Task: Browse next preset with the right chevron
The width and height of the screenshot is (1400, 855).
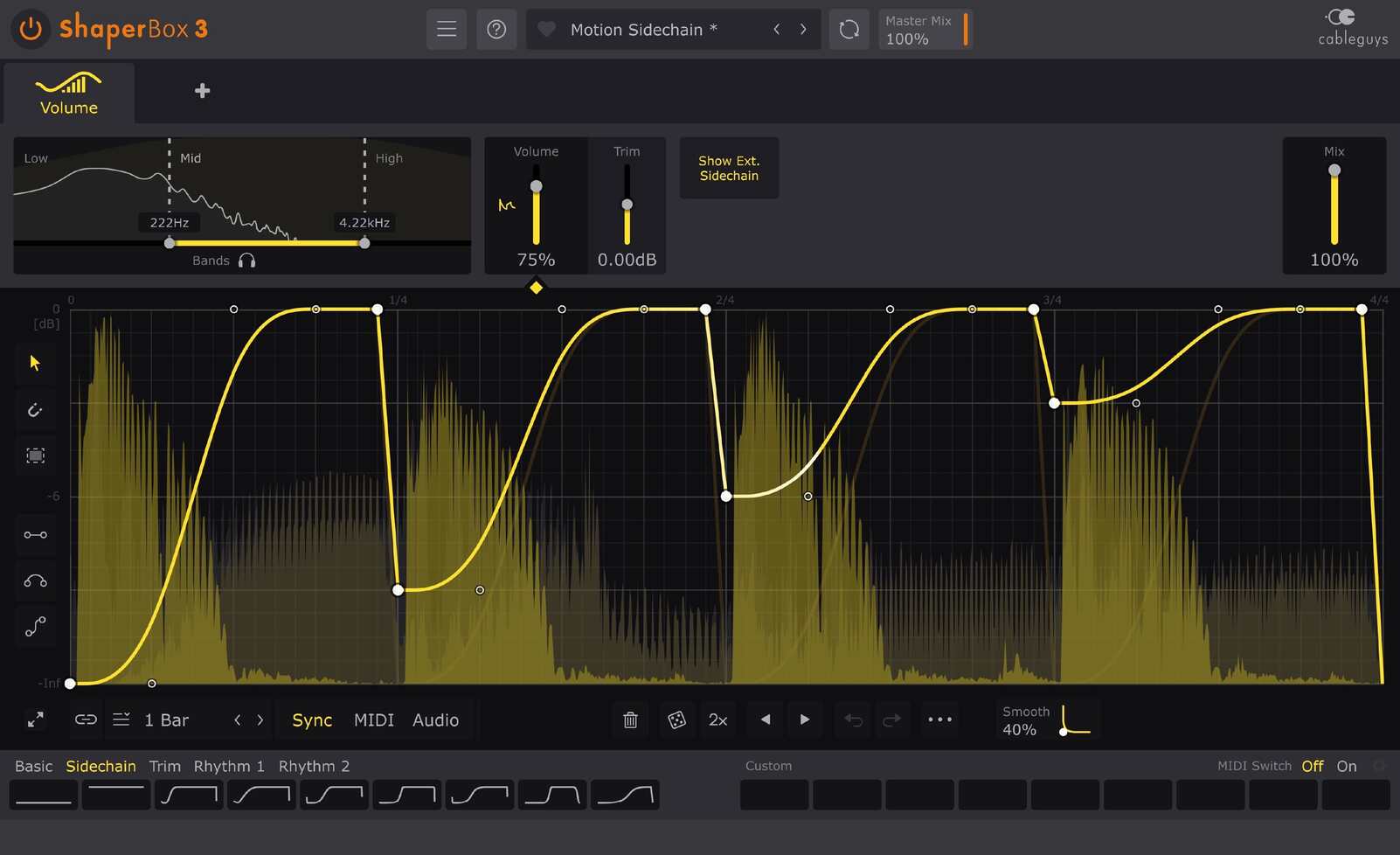Action: tap(803, 29)
